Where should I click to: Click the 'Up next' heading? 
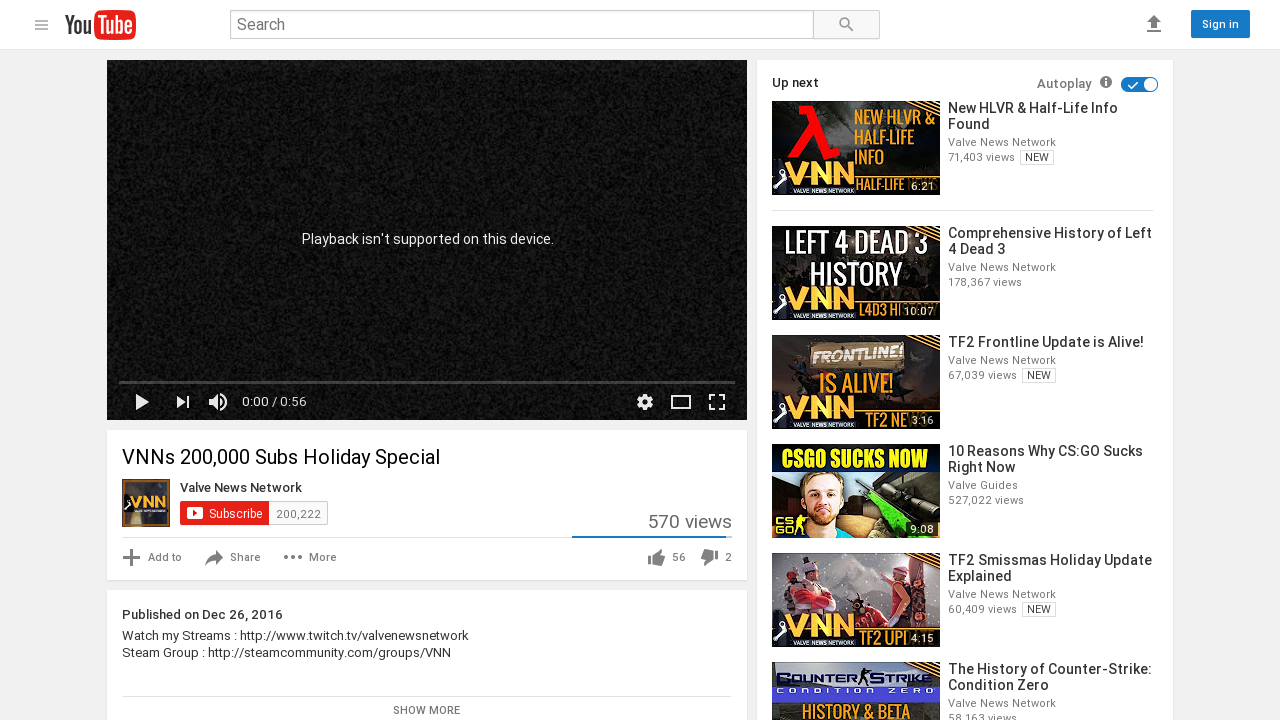click(795, 83)
